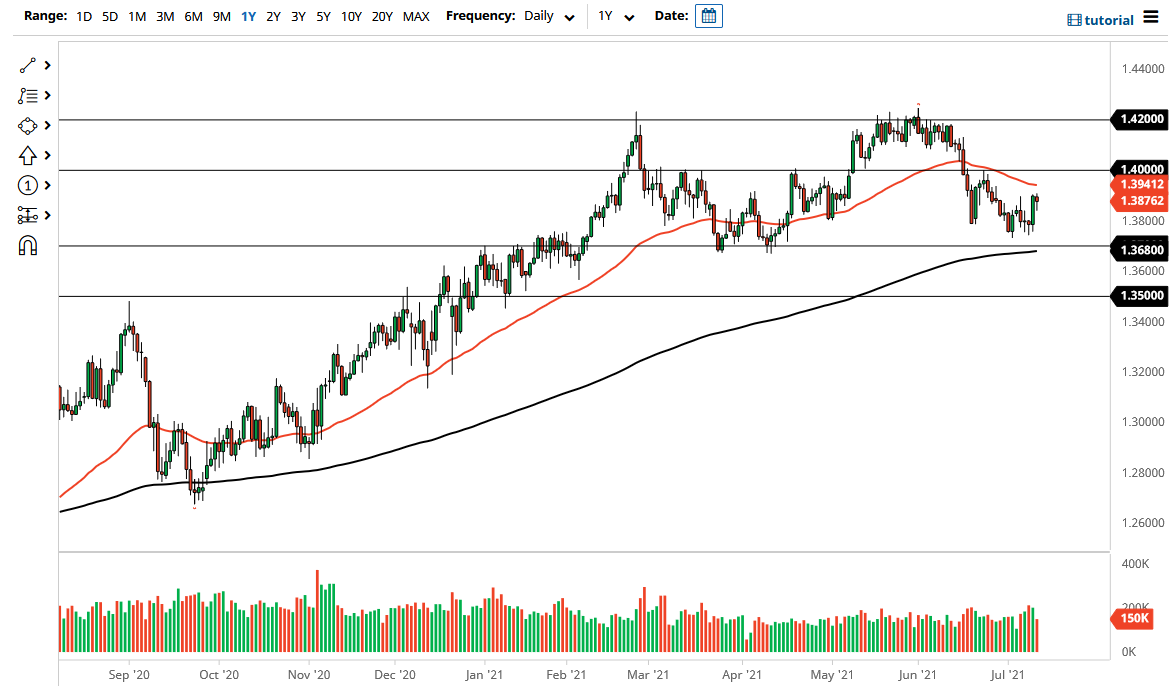The image size is (1173, 698).
Task: Switch to the 1D range
Action: coord(84,16)
